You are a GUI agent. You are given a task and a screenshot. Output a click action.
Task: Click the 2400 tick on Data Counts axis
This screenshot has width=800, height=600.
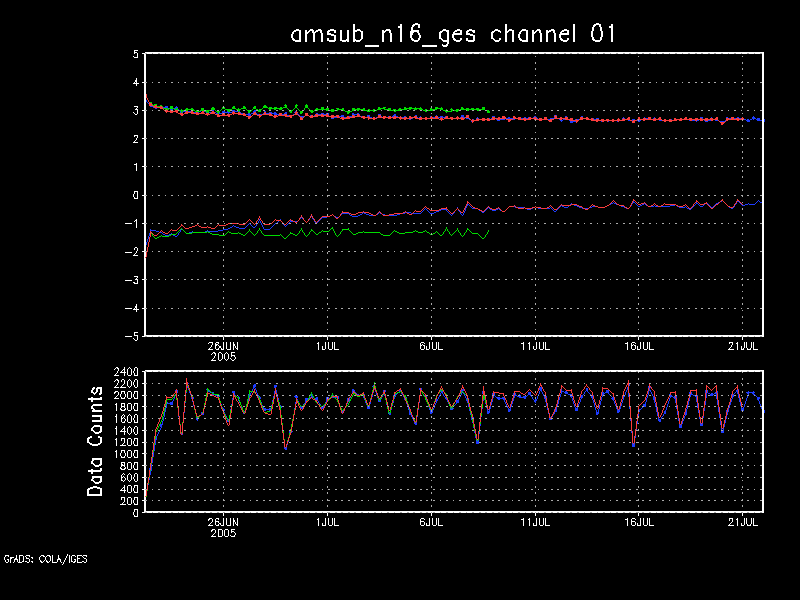(126, 372)
